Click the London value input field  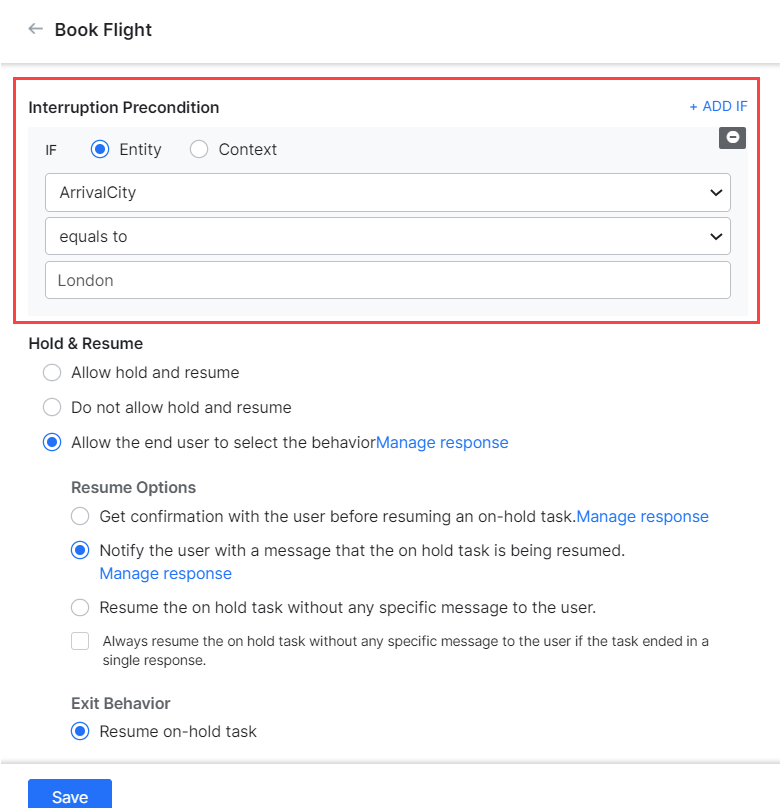388,280
